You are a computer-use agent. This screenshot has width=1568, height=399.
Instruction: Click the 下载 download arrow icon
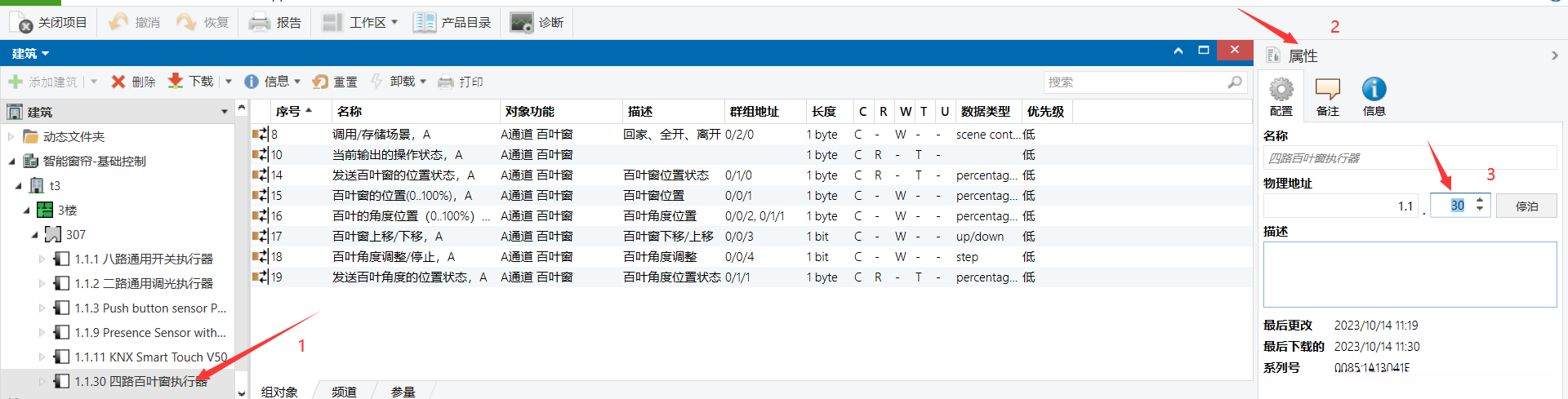click(x=176, y=81)
